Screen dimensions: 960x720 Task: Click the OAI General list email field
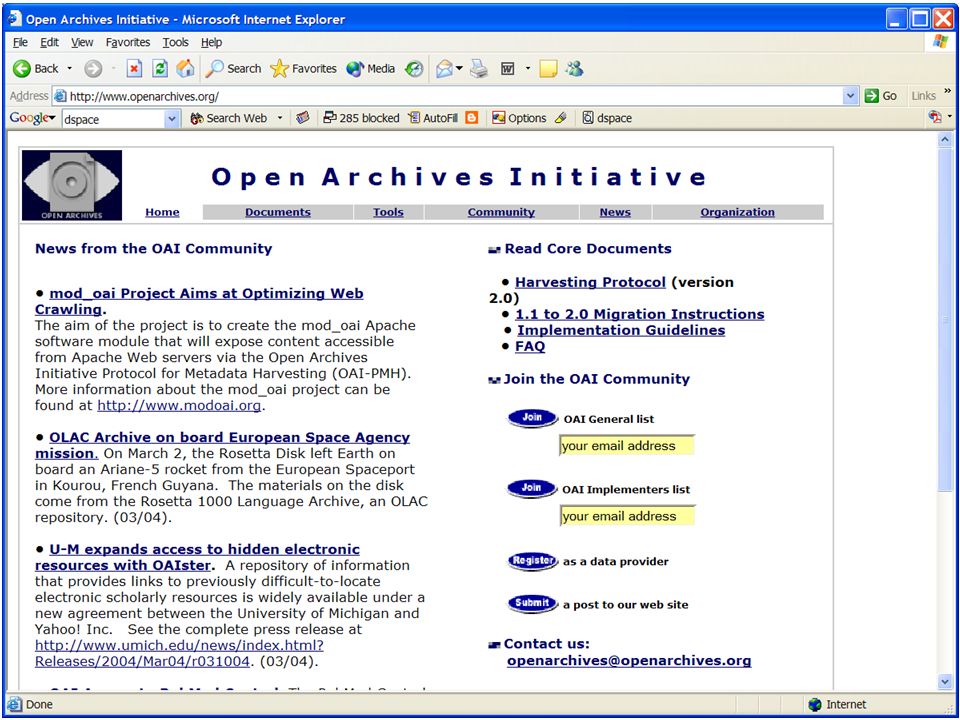pos(627,446)
